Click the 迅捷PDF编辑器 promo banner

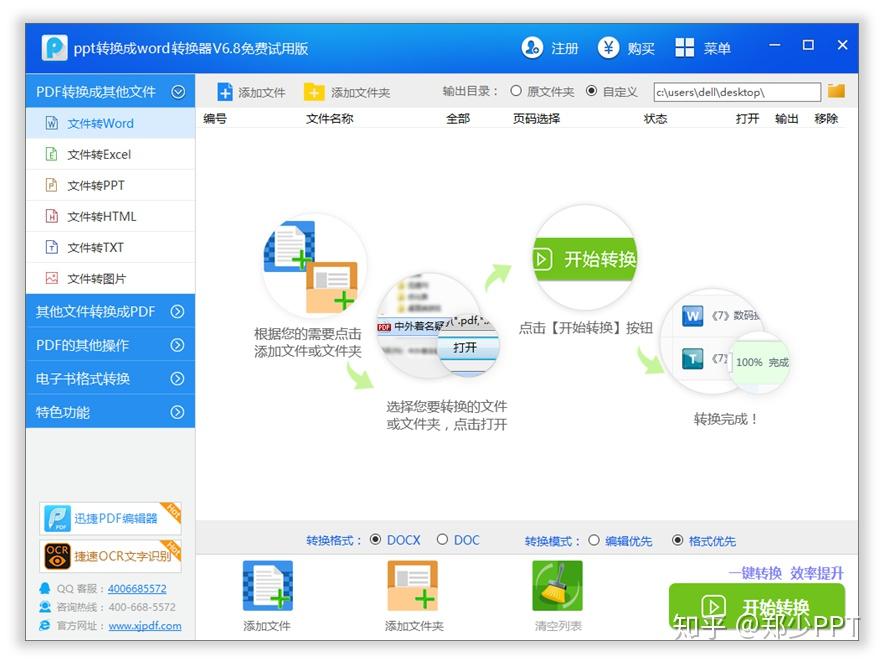click(110, 518)
